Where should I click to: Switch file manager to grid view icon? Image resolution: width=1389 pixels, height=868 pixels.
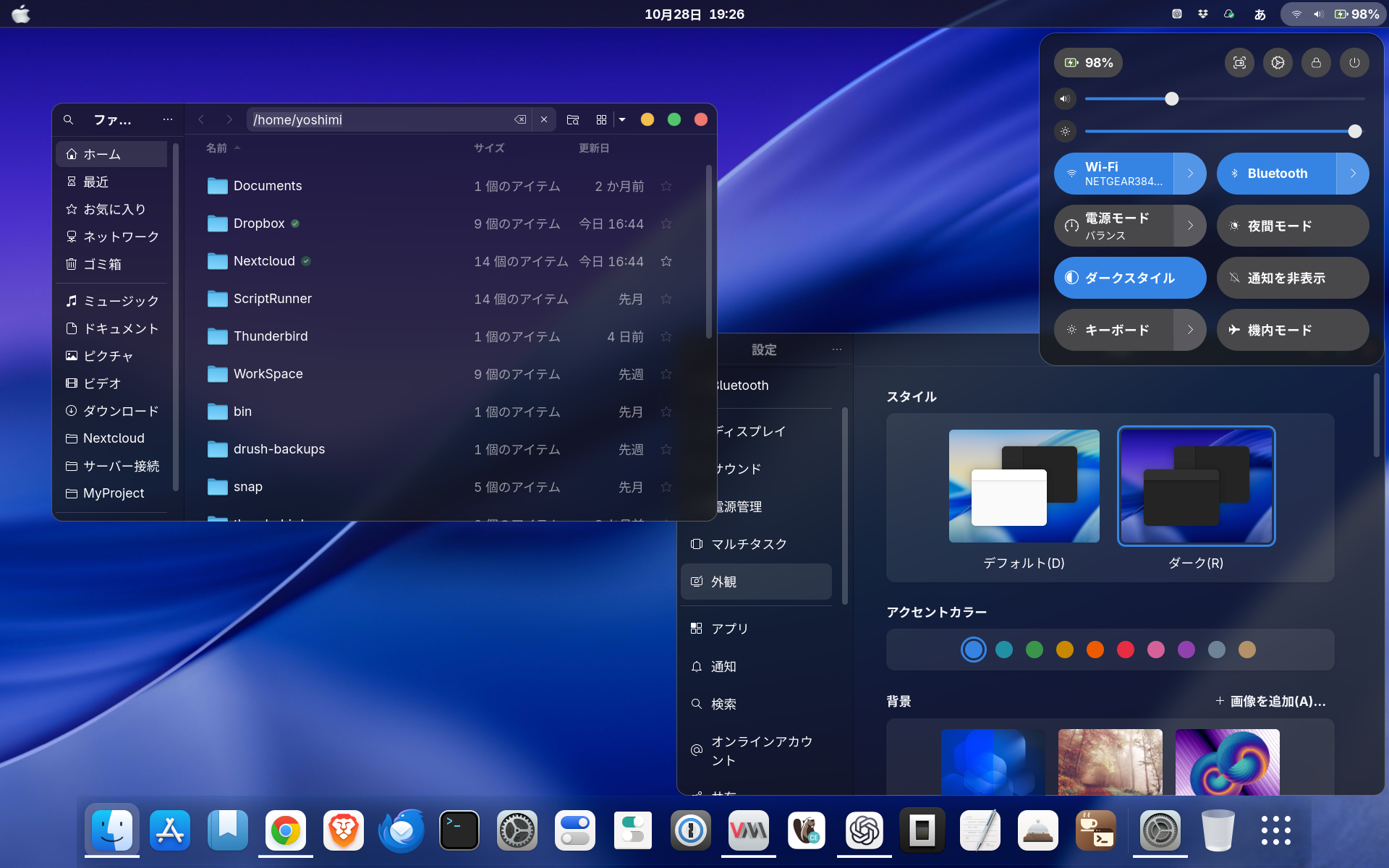(x=601, y=119)
